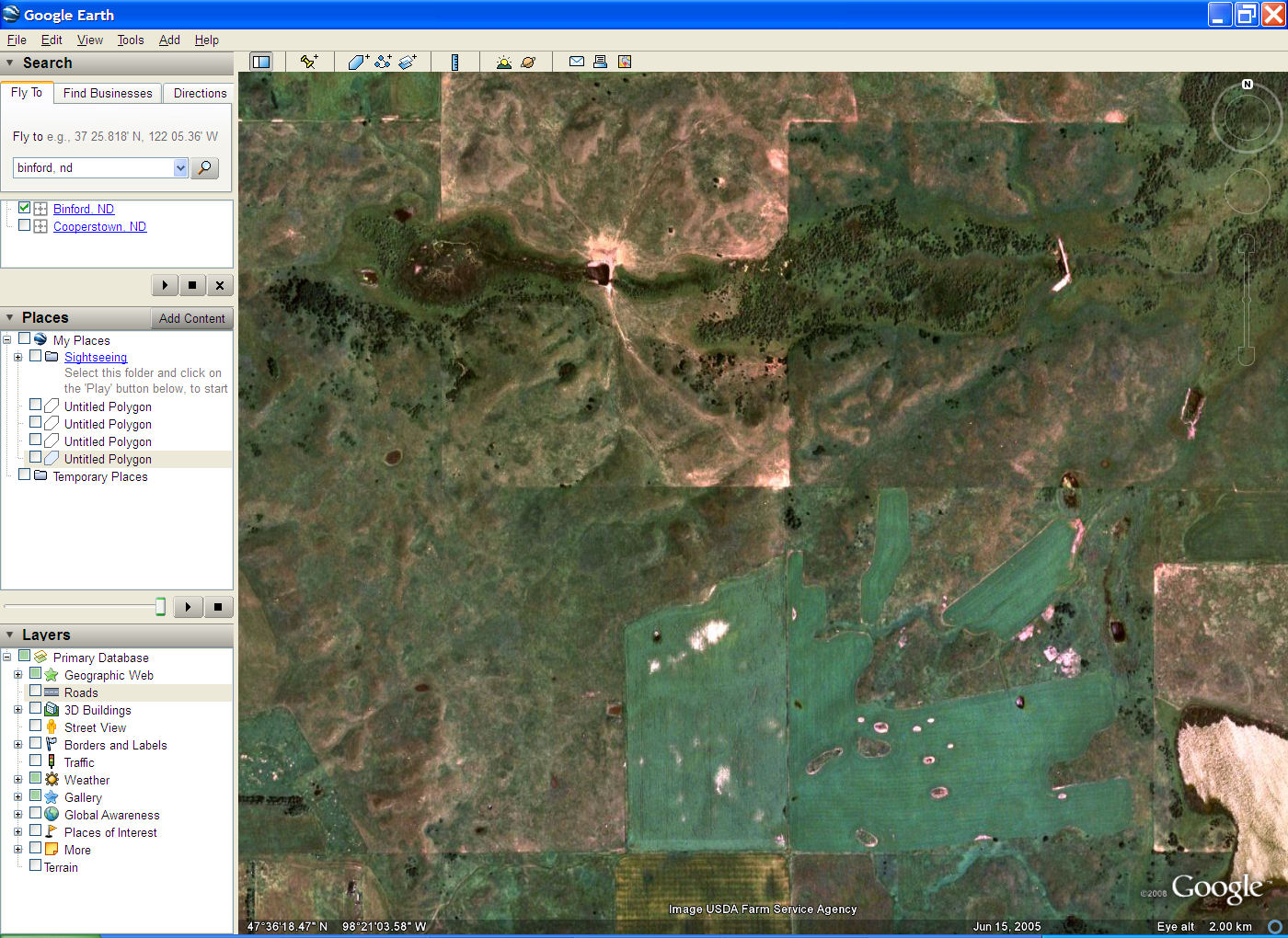Stop the Places tour

218,607
